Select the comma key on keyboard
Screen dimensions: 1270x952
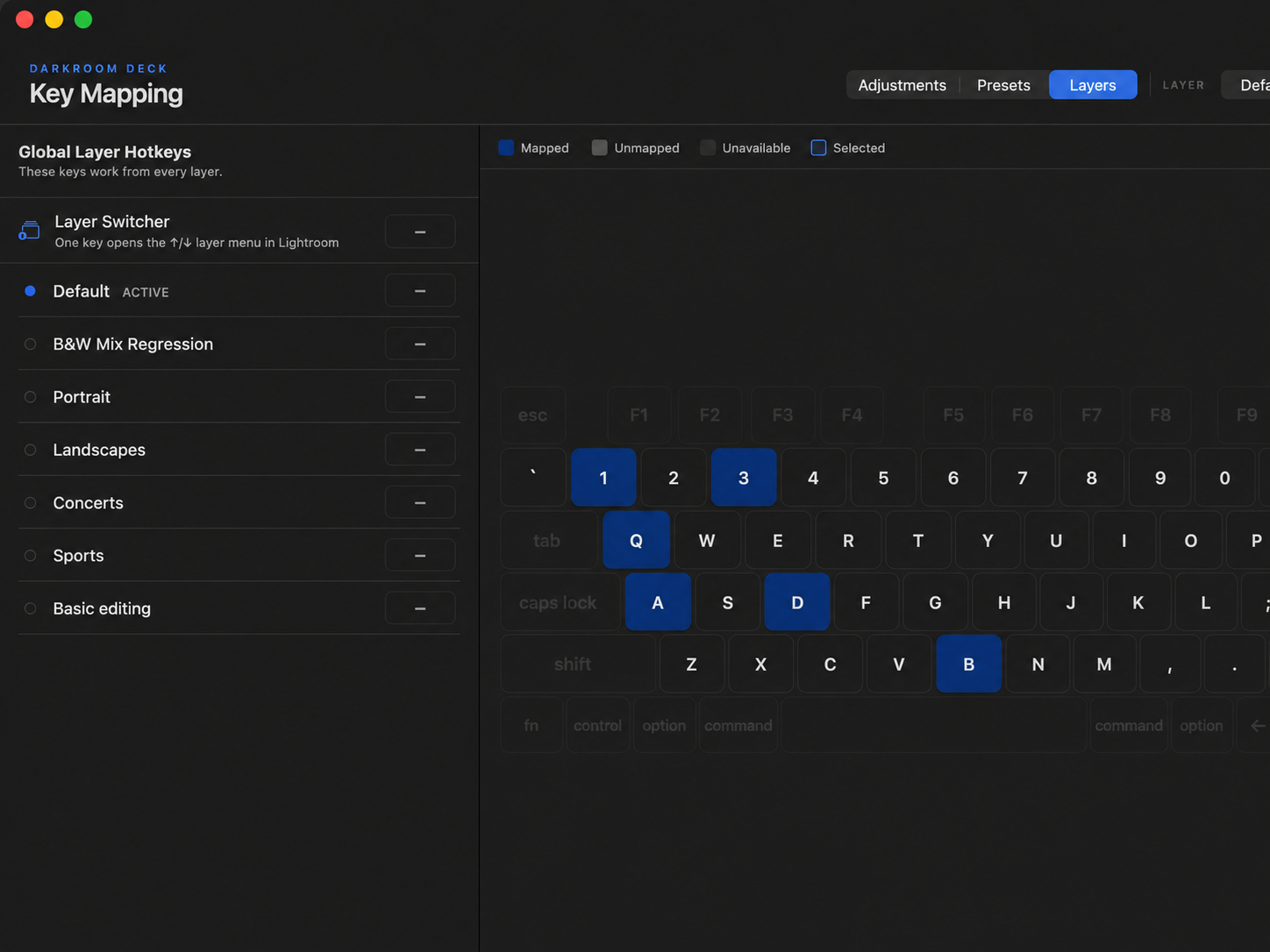pos(1171,664)
